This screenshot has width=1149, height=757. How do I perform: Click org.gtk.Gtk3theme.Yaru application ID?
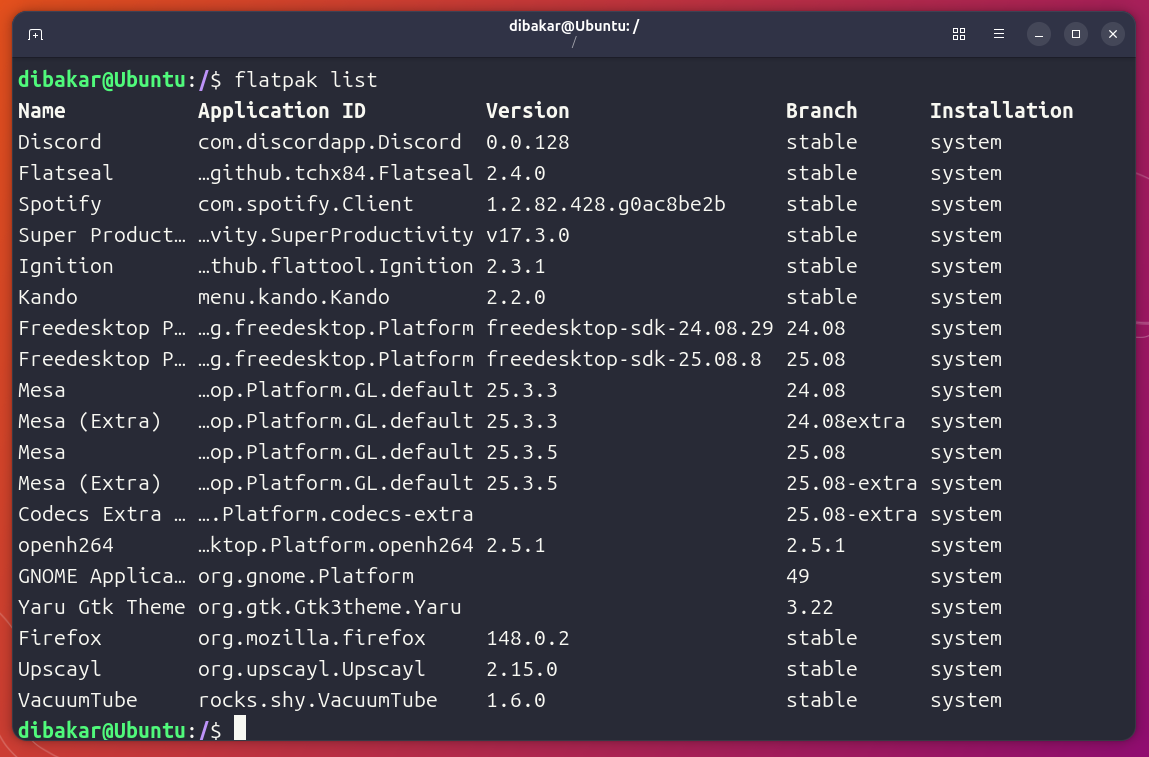330,608
